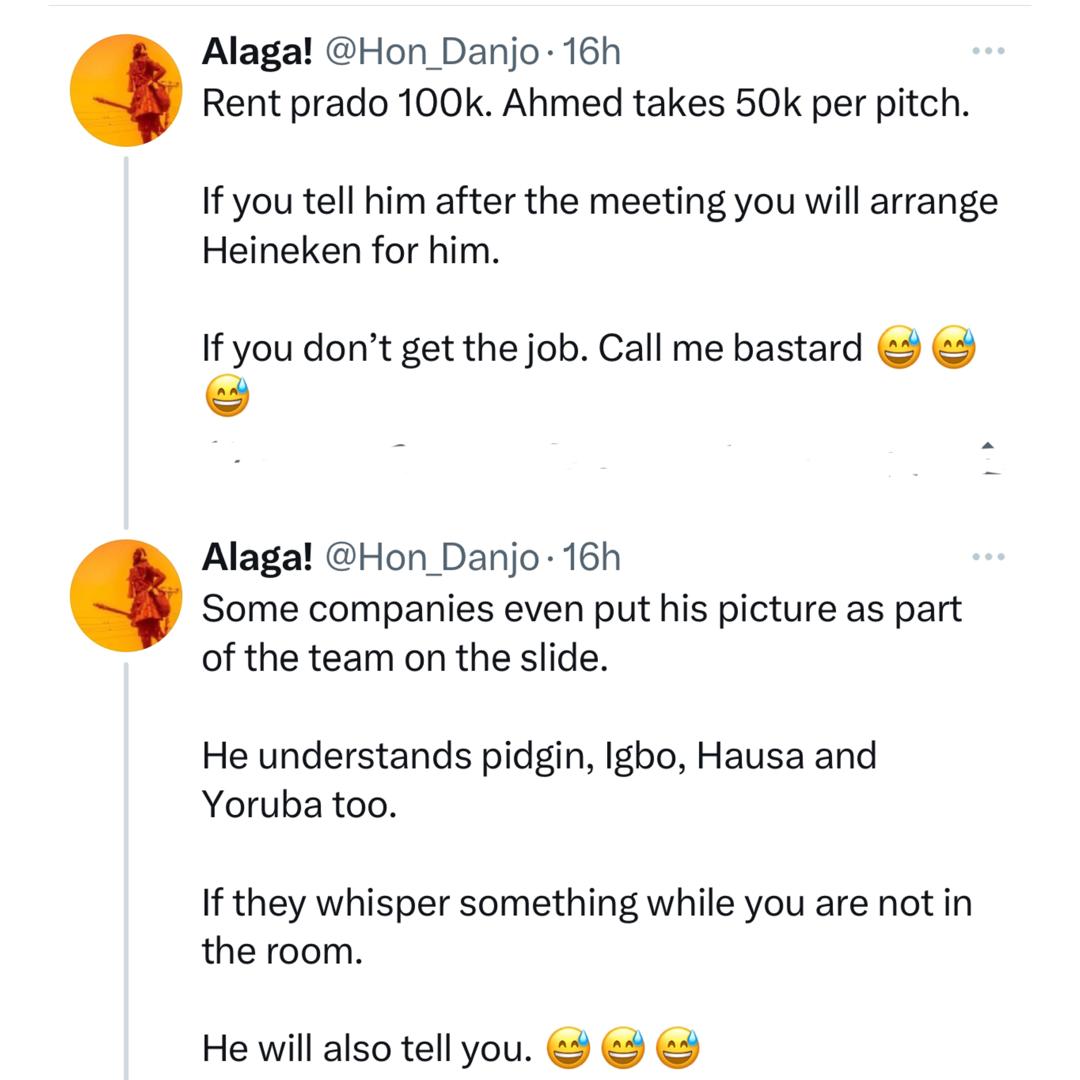1080x1080 pixels.
Task: Open more options on the Some companies tweet
Action: 989,556
